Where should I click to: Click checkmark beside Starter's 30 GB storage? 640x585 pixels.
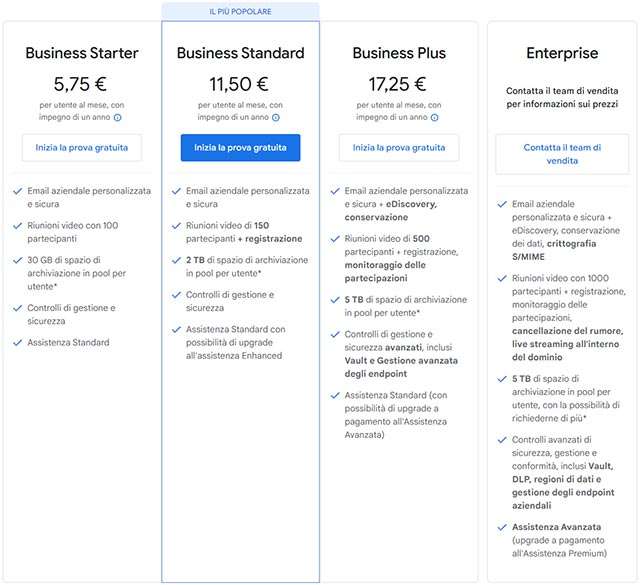click(x=18, y=260)
